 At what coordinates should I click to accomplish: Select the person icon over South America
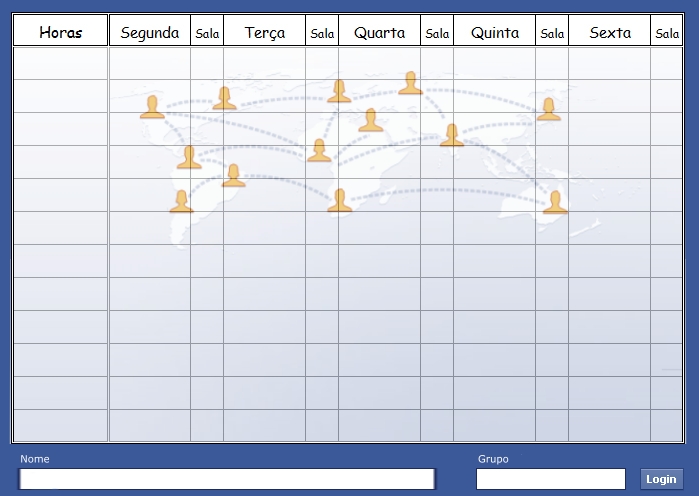181,201
